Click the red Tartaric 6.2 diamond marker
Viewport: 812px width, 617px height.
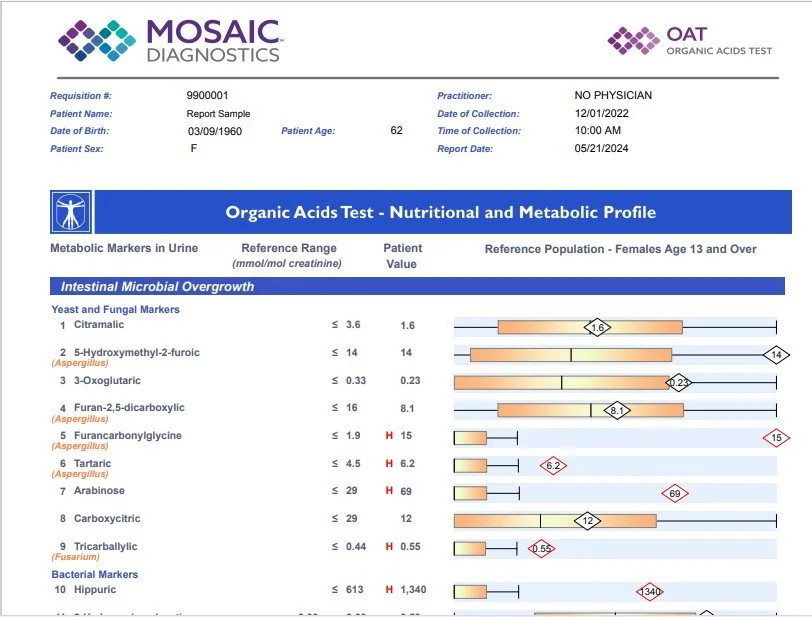point(553,466)
